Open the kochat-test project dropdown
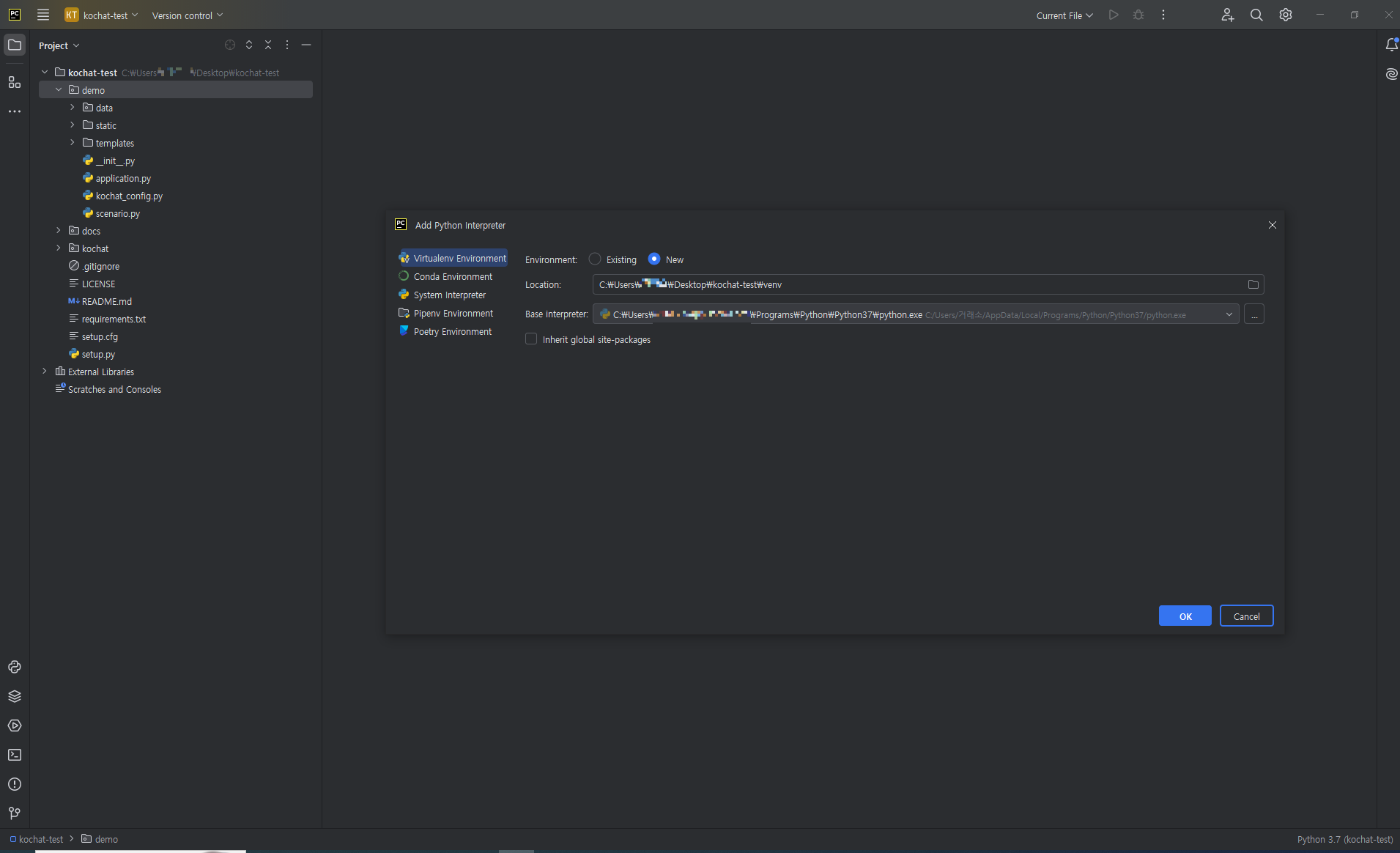Screen dimensions: 1400x853 tap(101, 15)
